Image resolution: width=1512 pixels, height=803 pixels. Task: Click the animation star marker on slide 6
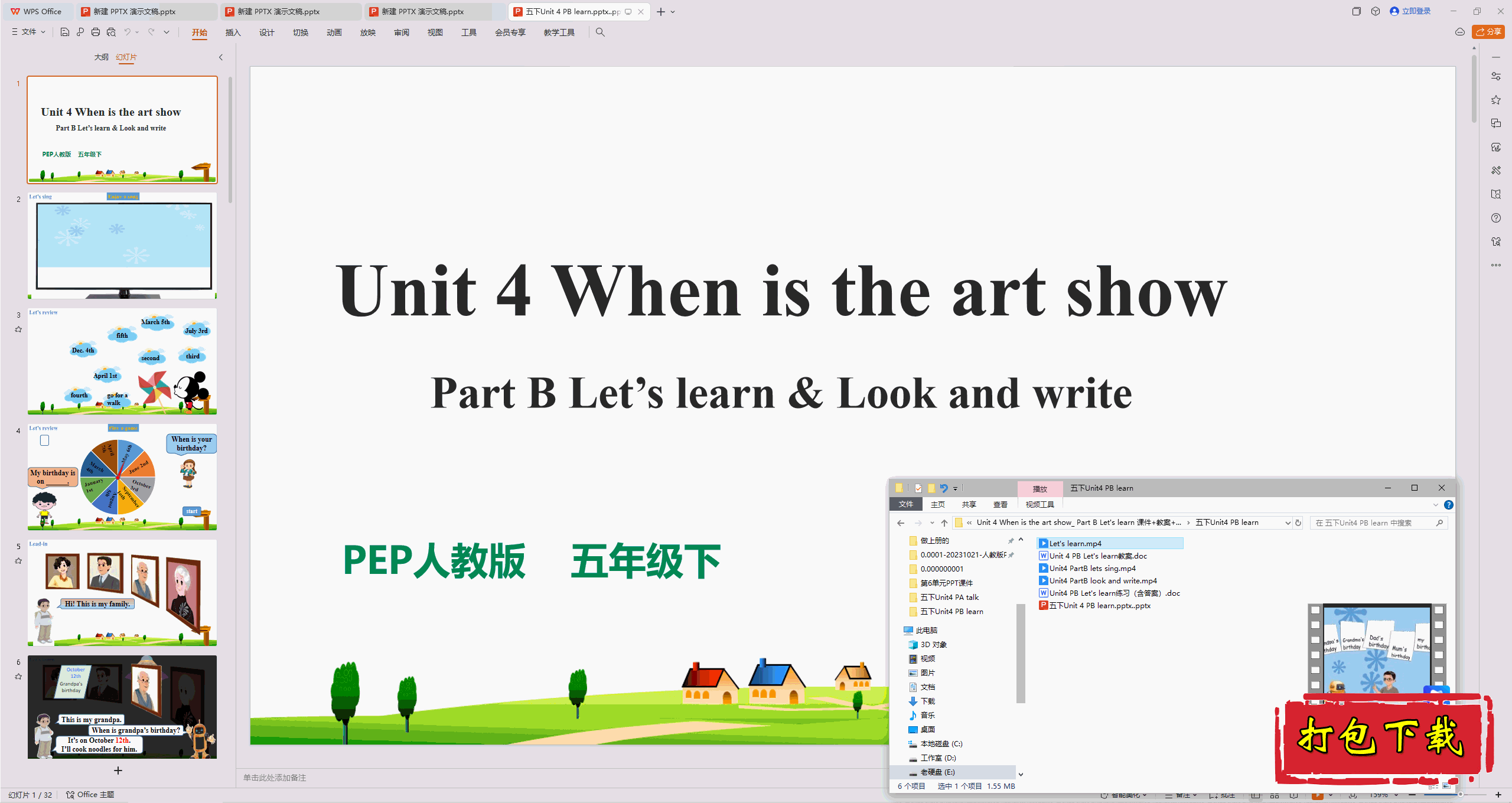[x=18, y=677]
